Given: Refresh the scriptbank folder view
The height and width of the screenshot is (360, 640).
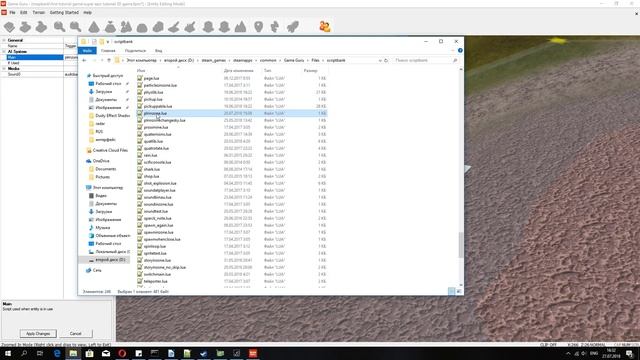Looking at the screenshot, I should coord(386,60).
